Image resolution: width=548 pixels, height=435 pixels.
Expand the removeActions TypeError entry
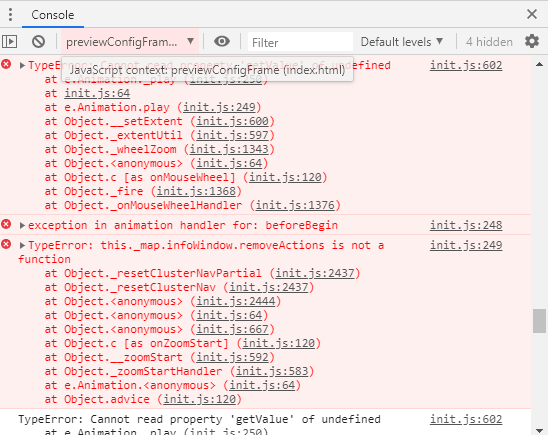tap(22, 246)
